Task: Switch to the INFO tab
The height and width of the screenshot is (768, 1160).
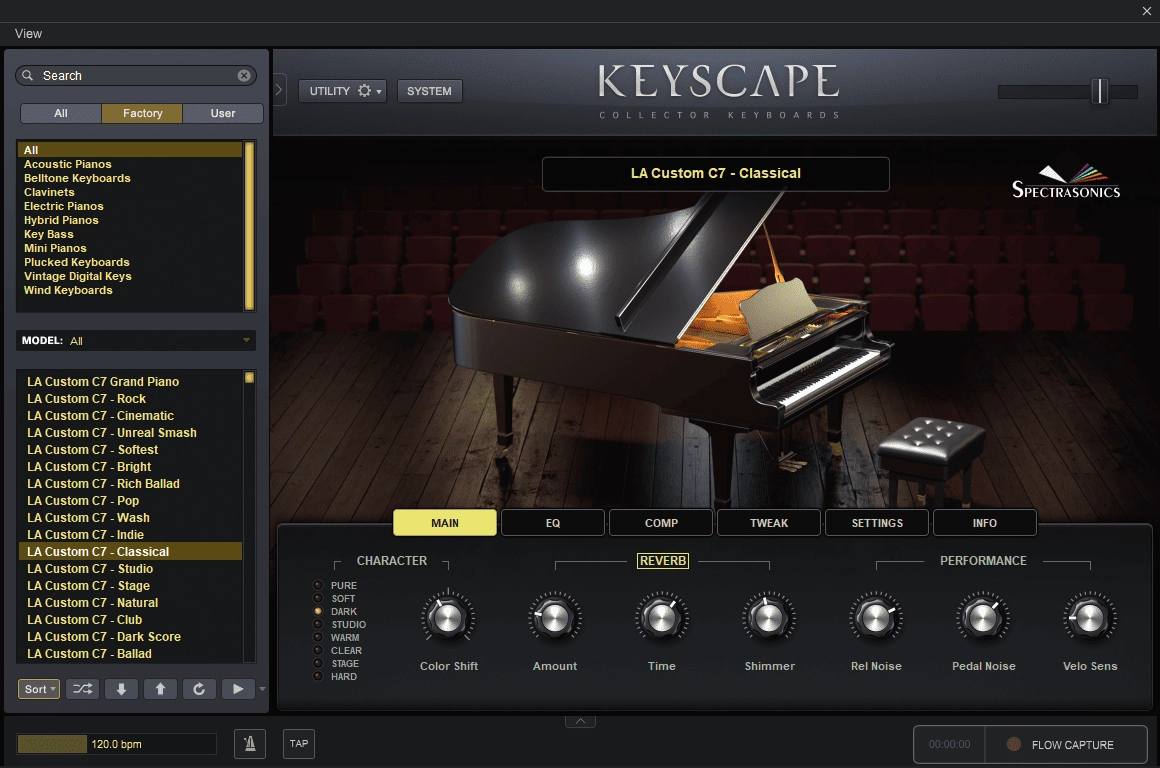Action: click(985, 522)
